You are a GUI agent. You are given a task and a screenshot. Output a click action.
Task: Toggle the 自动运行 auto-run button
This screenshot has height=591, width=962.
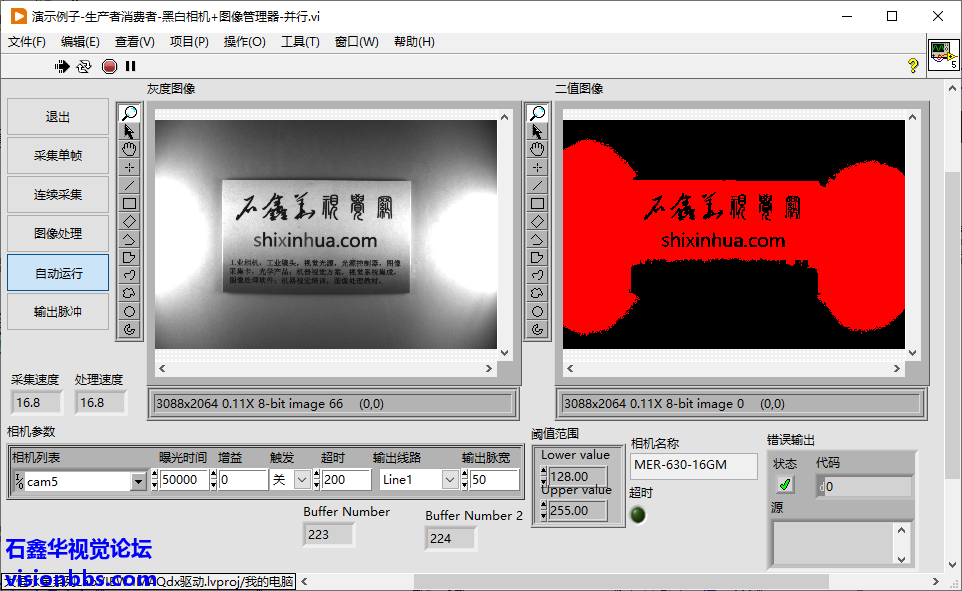coord(58,273)
